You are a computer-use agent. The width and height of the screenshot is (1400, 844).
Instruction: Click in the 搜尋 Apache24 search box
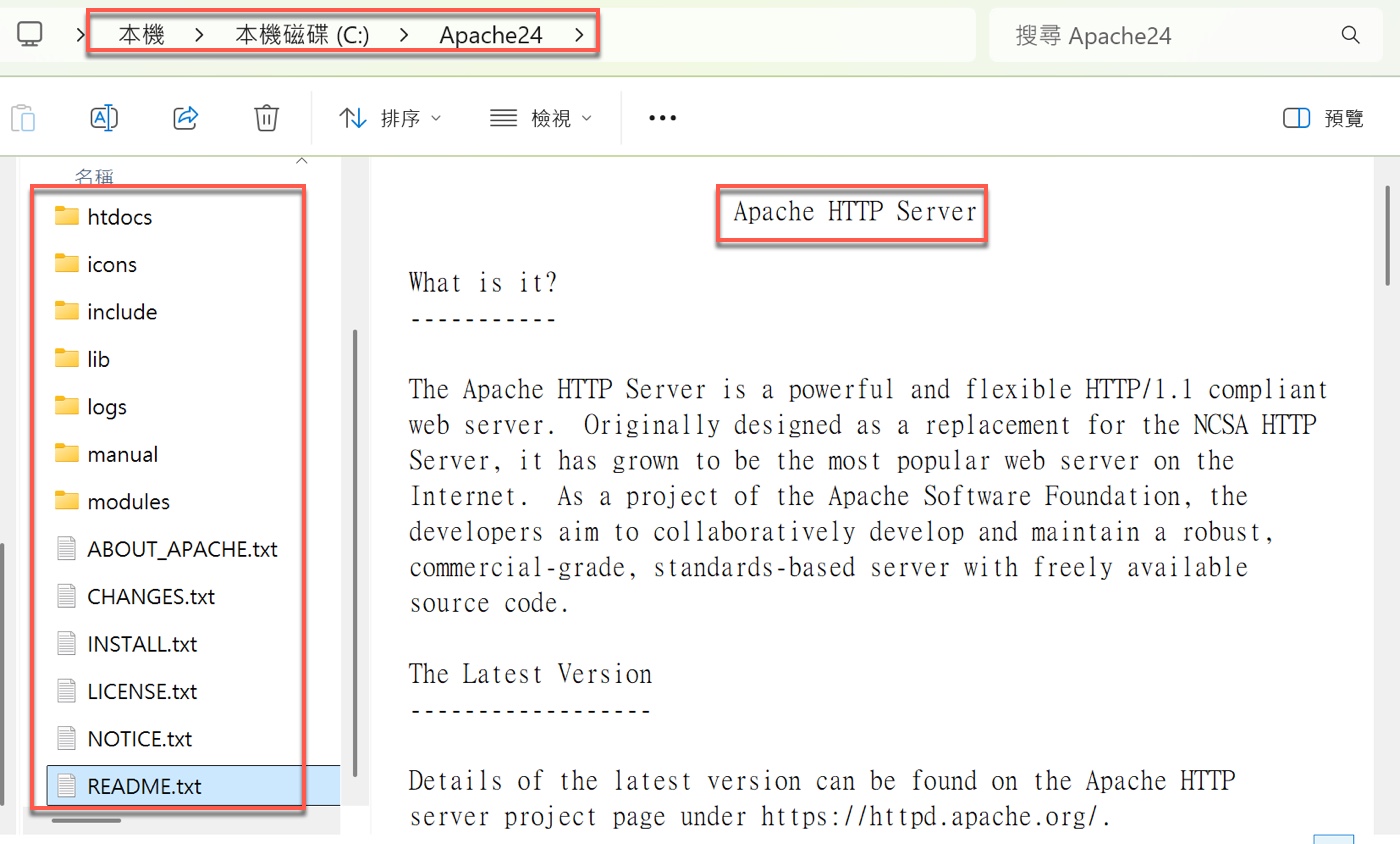(x=1187, y=35)
